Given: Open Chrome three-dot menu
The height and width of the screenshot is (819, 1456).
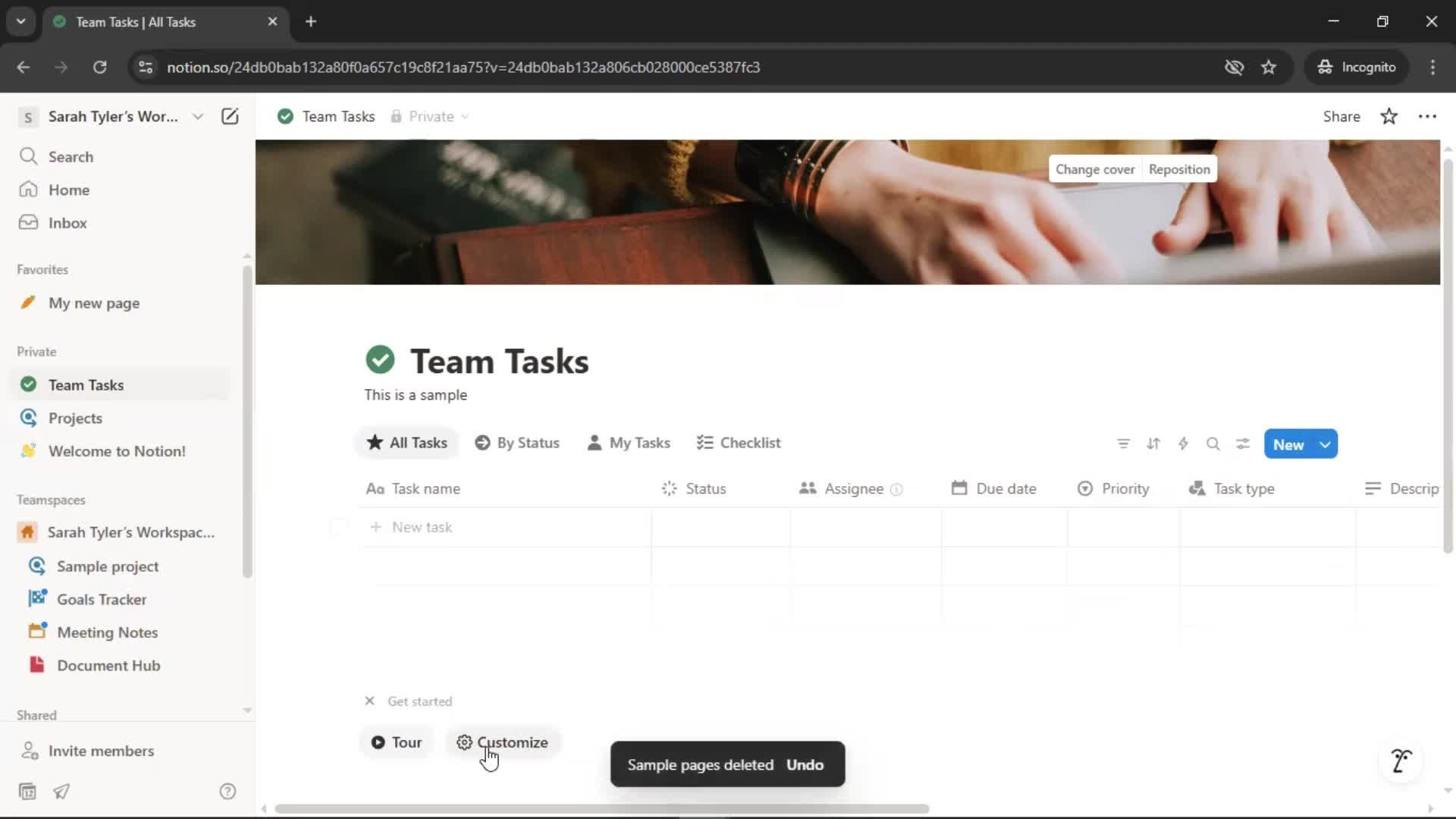Looking at the screenshot, I should (x=1432, y=67).
